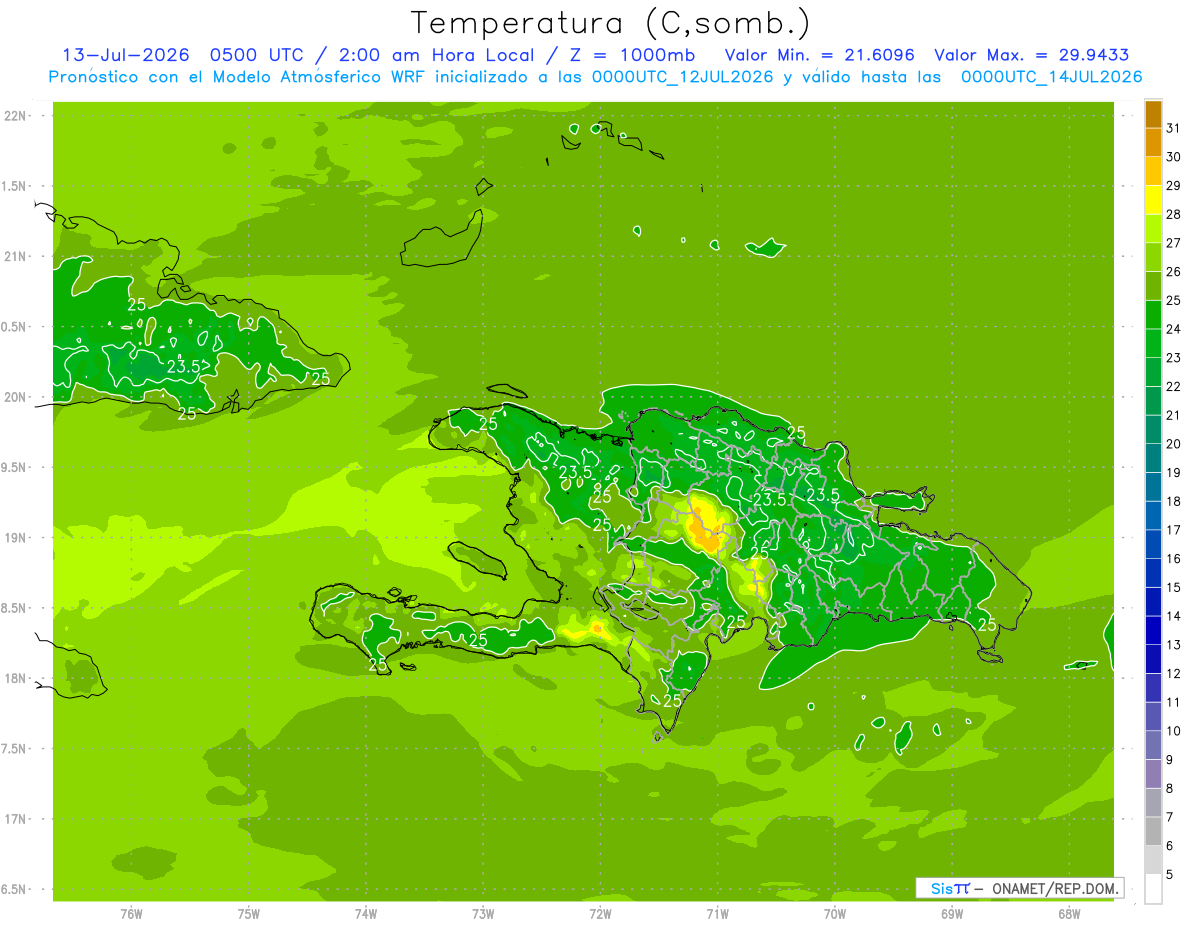Select the '13-Jul-2026' date text
Viewport: 1200px width, 927px height.
[126, 55]
